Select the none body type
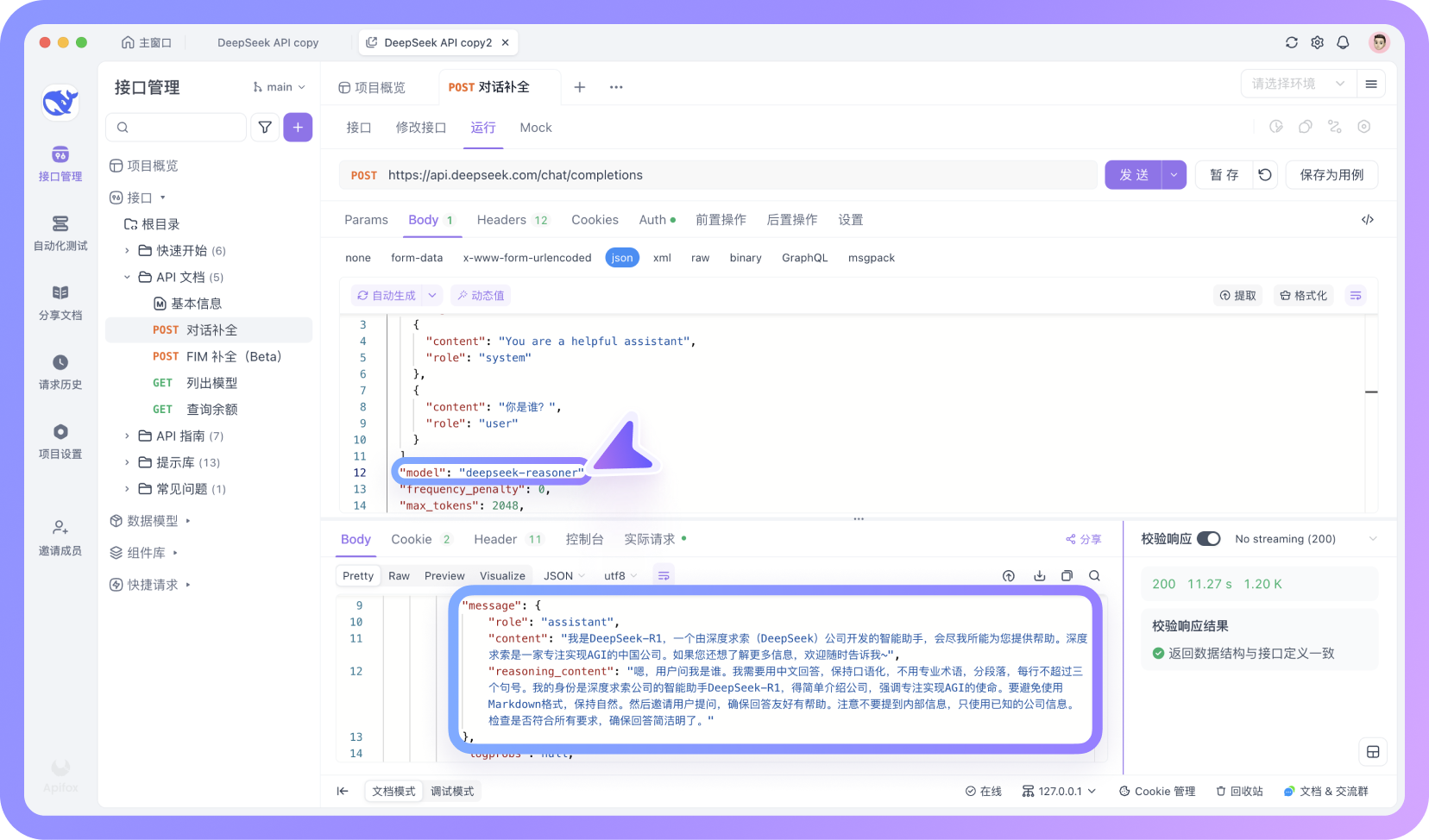1429x840 pixels. point(358,258)
